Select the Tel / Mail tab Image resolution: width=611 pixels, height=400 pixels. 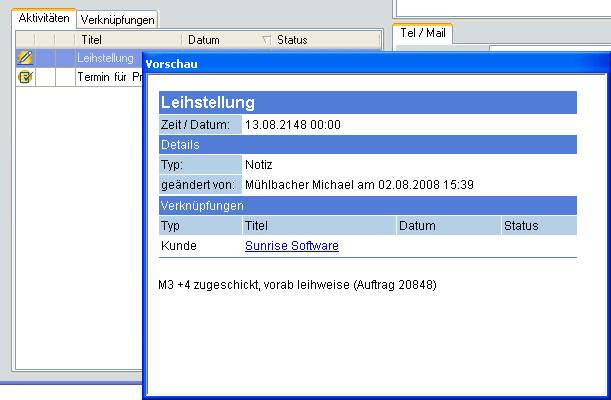(x=423, y=33)
